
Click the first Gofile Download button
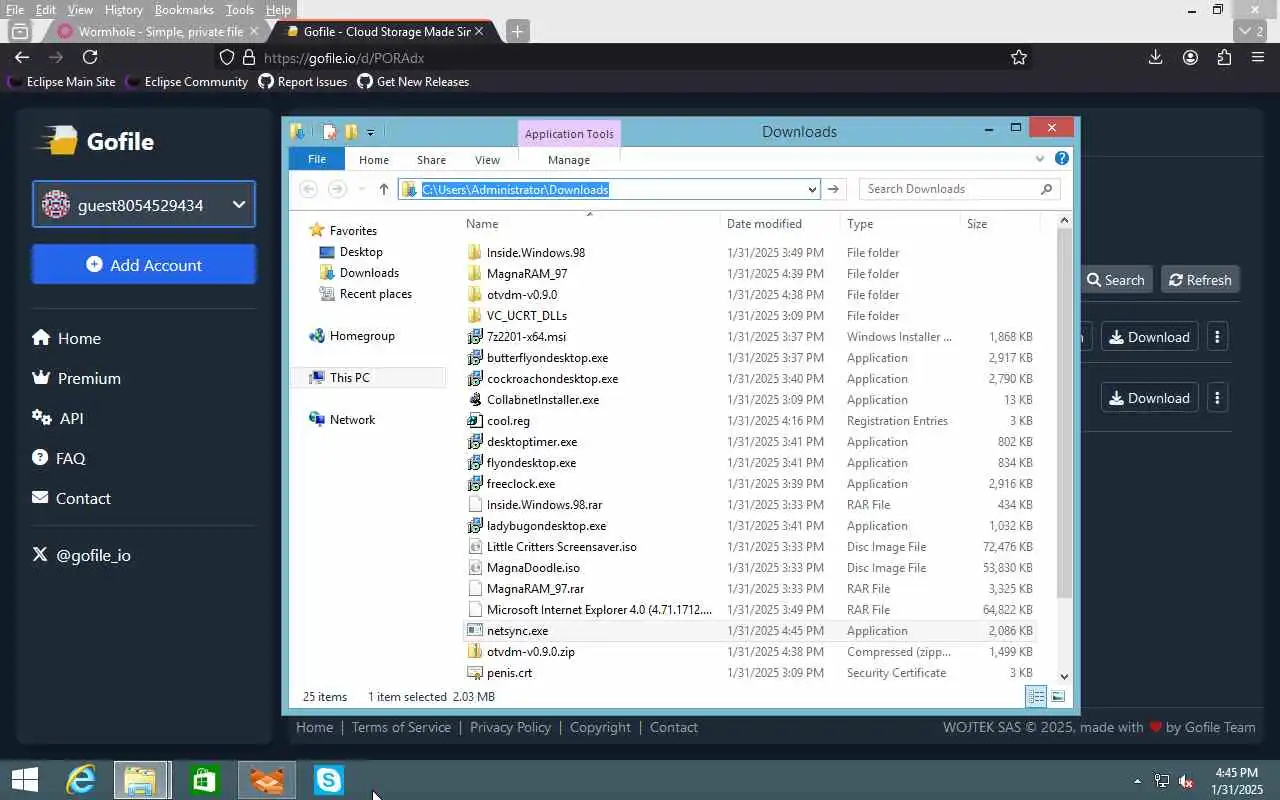pos(1150,337)
